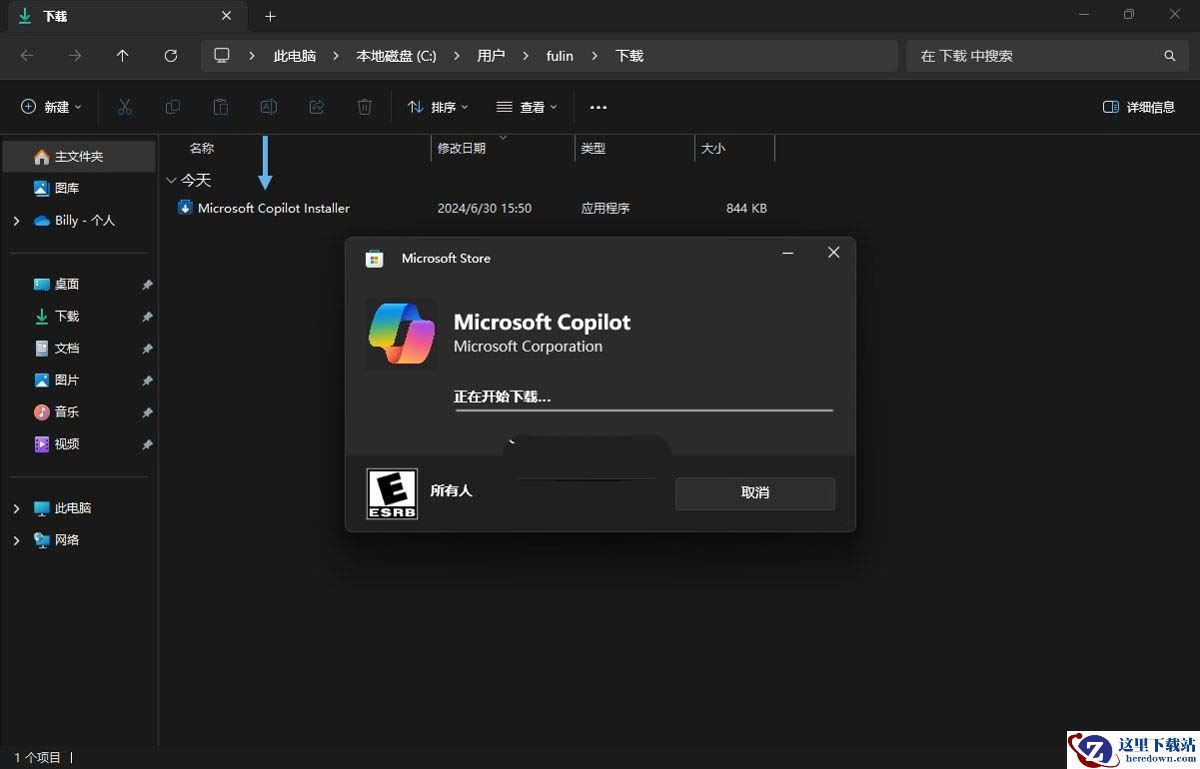Open 视频 in the sidebar
1200x769 pixels.
(66, 444)
